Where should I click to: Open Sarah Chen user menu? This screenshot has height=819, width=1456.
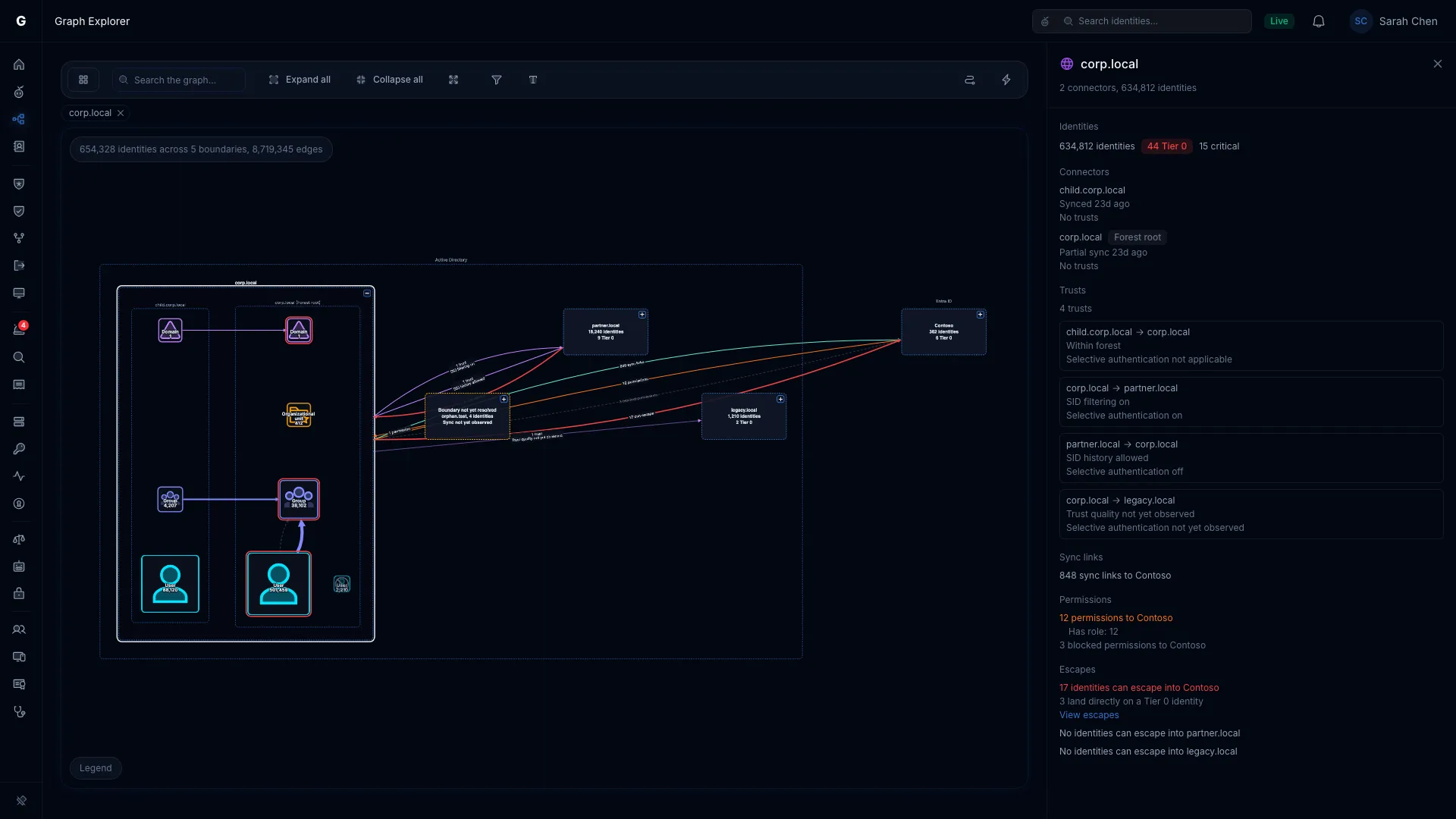point(1394,21)
